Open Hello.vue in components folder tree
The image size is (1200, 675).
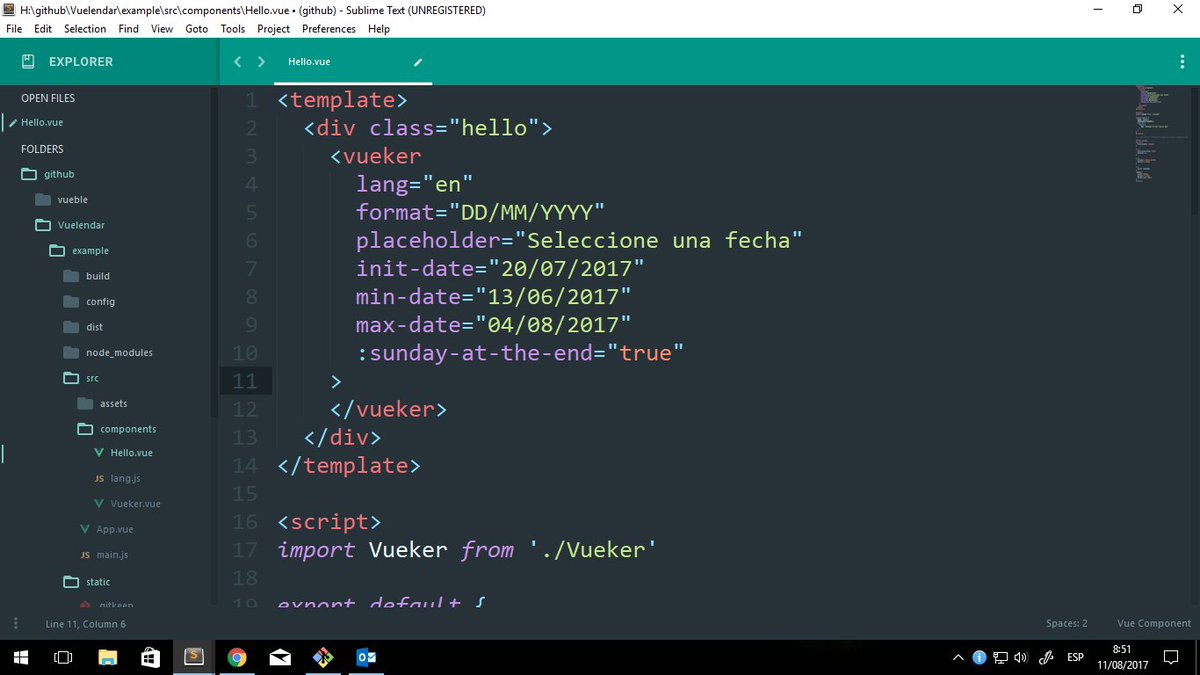tap(132, 453)
